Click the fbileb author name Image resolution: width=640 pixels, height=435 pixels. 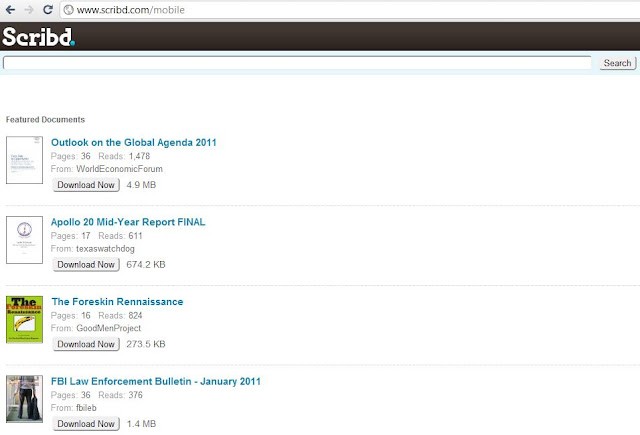[86, 408]
